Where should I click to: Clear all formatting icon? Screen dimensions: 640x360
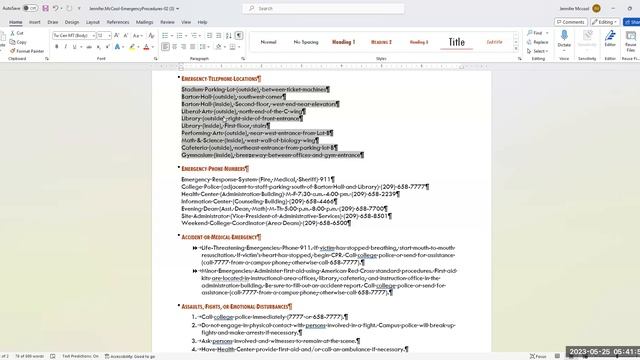tap(151, 36)
